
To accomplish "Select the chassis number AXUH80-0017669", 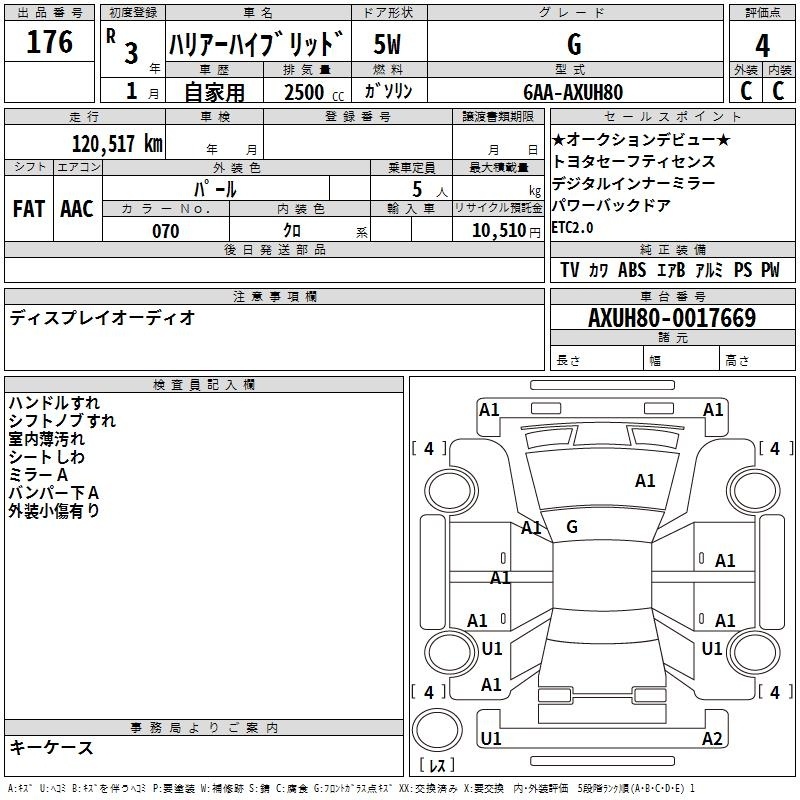I will coord(672,318).
